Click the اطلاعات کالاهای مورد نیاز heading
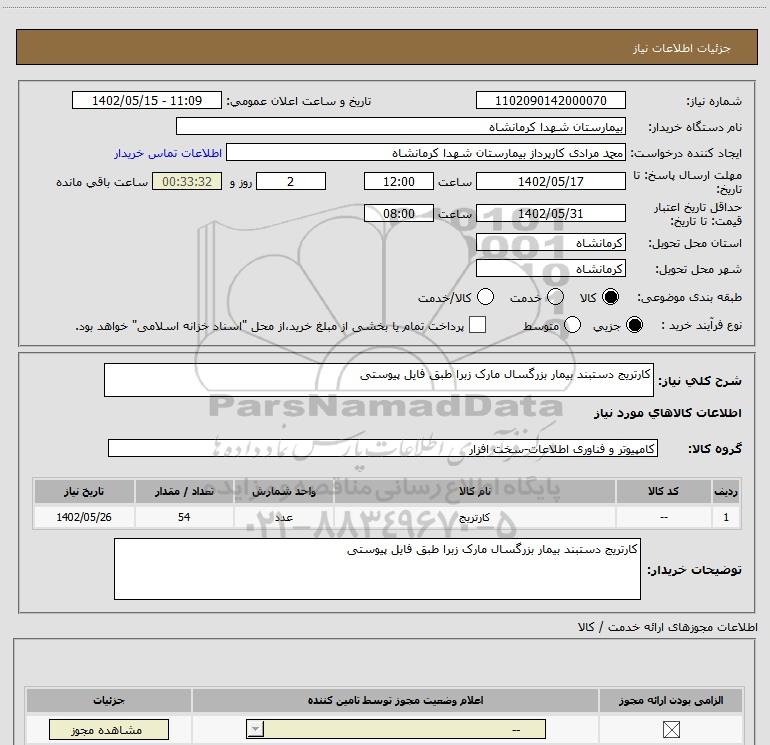Screen dimensions: 770x745 (667, 413)
